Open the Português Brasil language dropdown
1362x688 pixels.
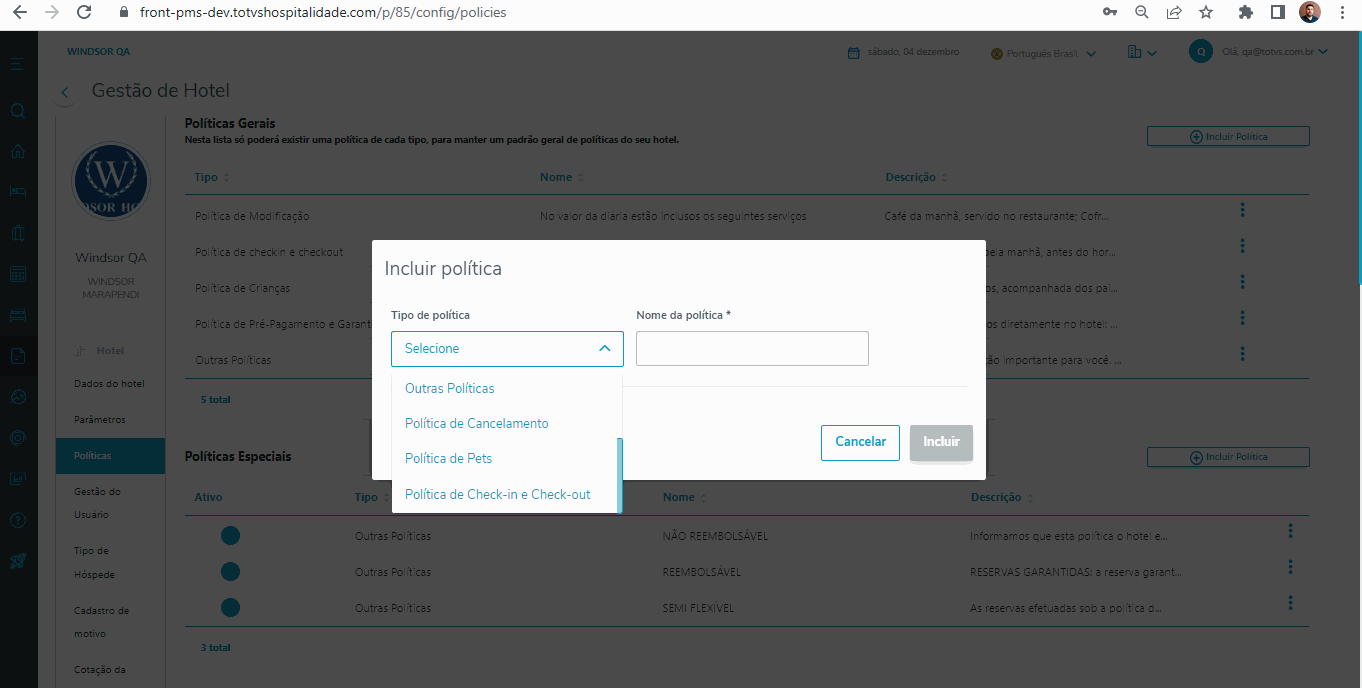click(x=1044, y=53)
